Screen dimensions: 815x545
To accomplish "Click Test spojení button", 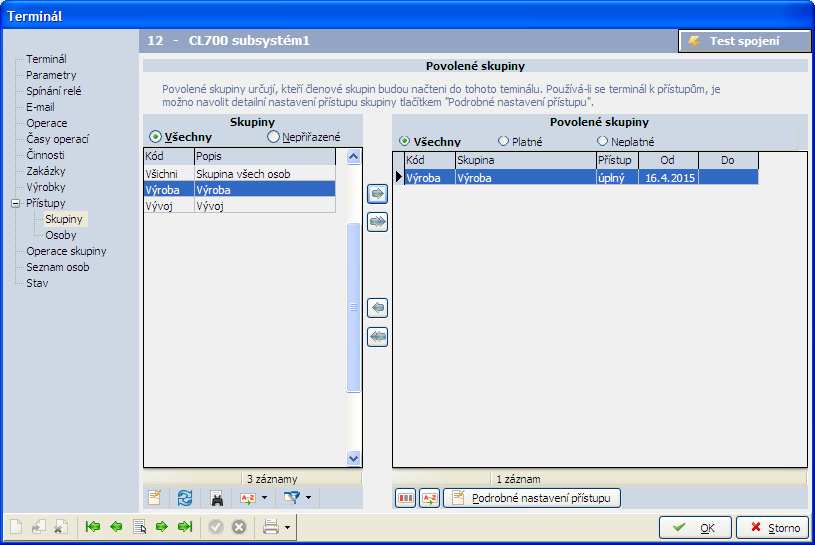I will (744, 41).
